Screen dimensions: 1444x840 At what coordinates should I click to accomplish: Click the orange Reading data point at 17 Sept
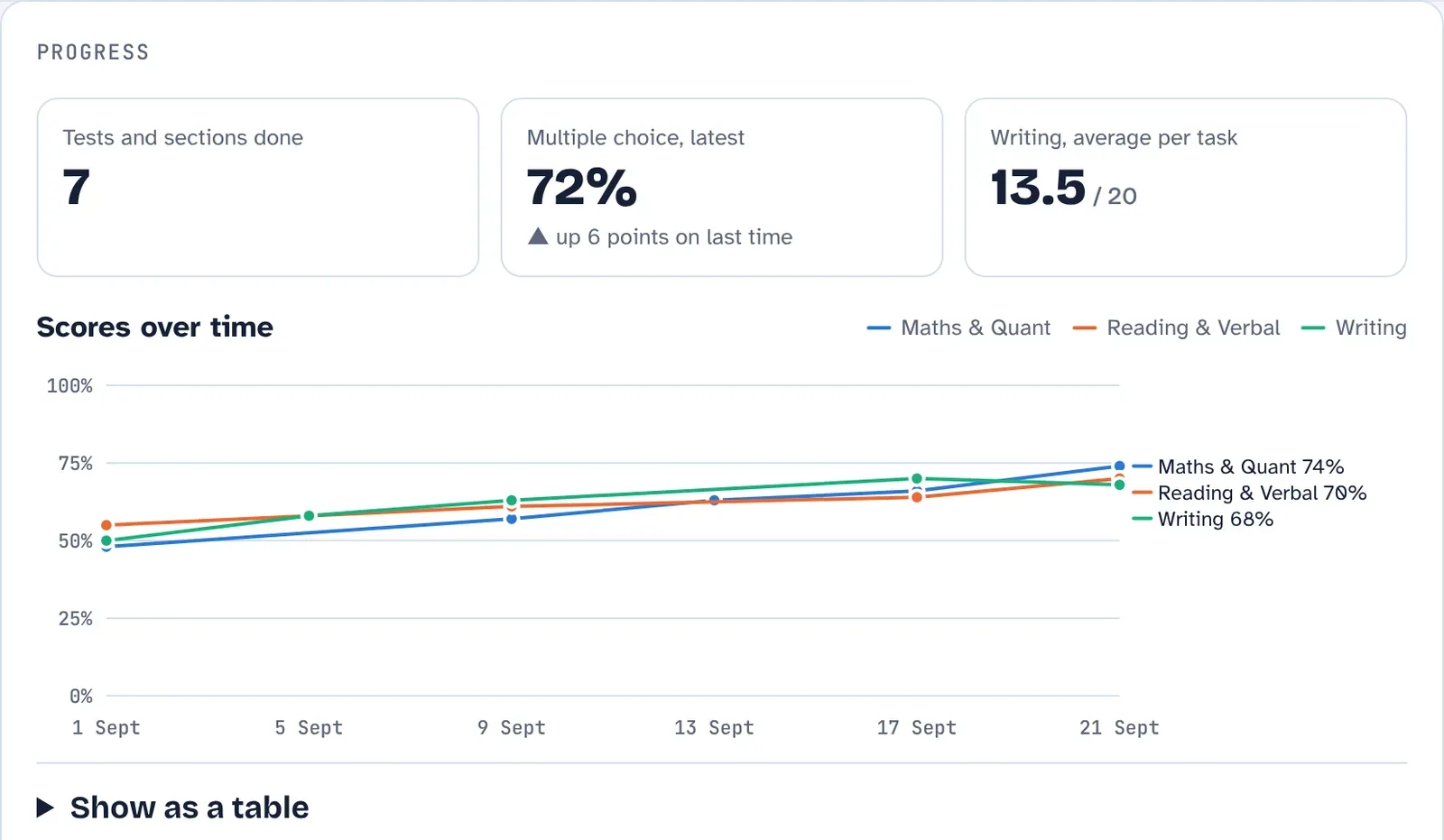coord(917,497)
